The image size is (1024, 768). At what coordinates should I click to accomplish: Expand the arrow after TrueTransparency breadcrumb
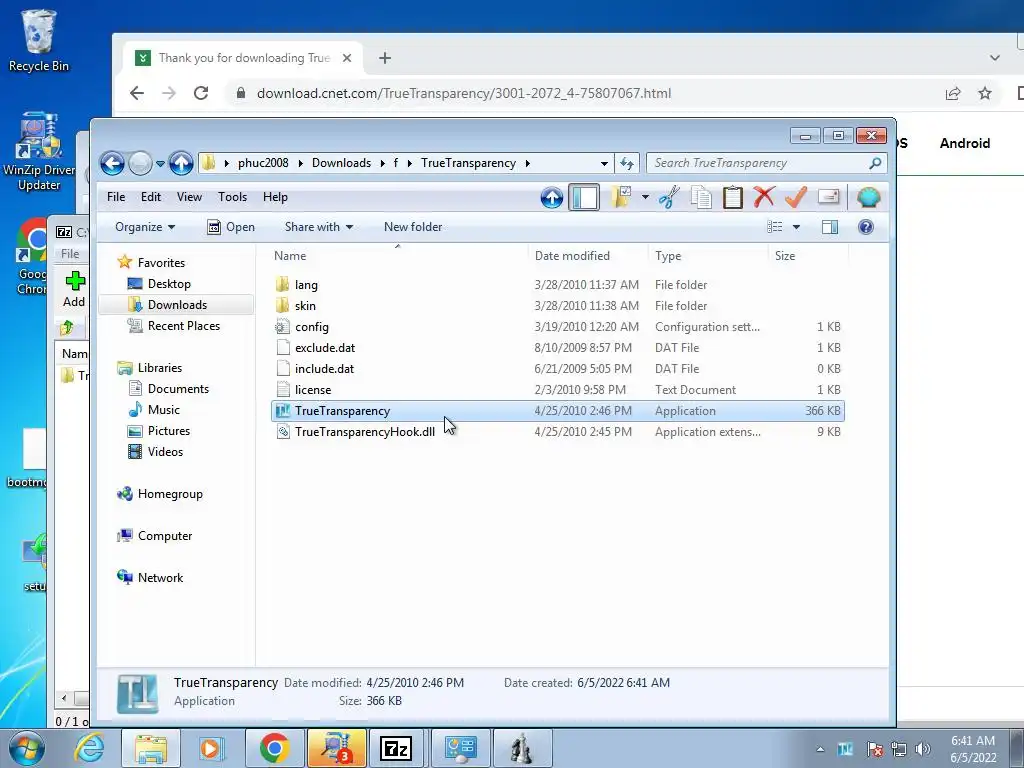(527, 163)
